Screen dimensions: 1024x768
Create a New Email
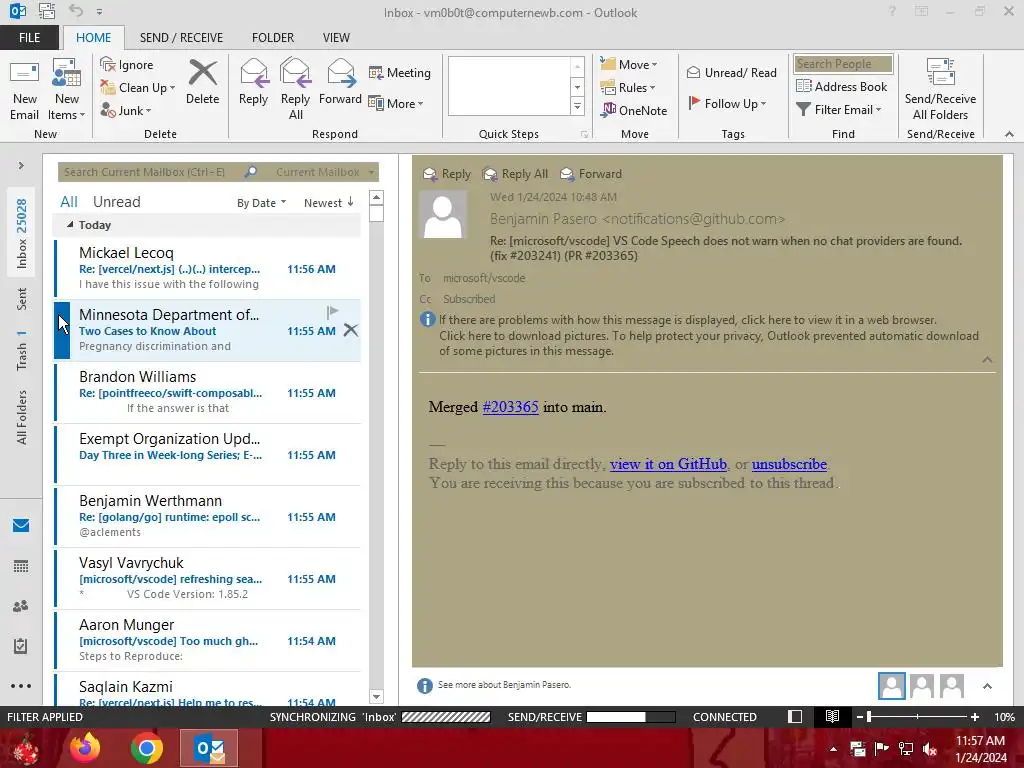(24, 90)
